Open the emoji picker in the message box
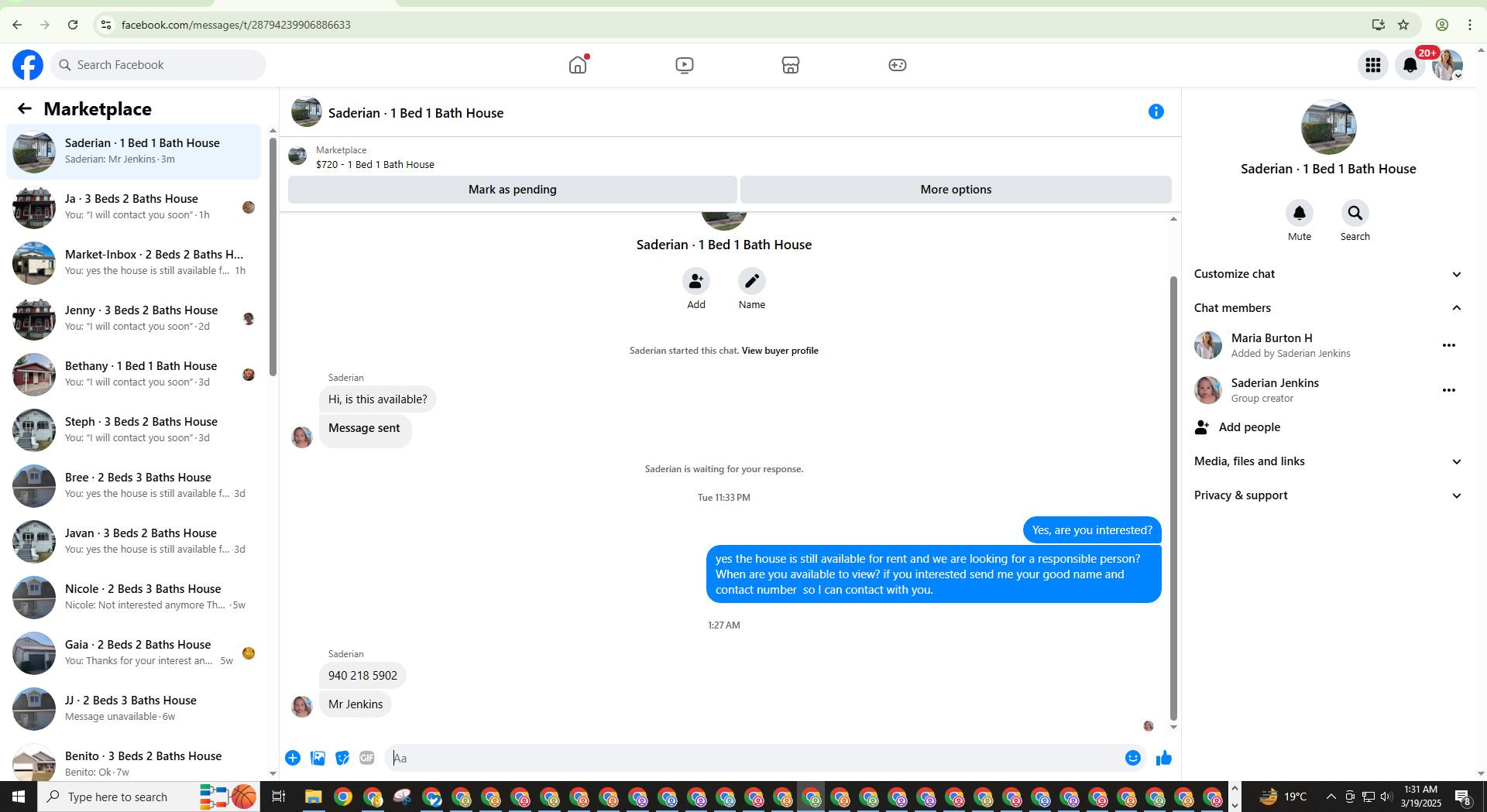1487x812 pixels. (x=1132, y=758)
